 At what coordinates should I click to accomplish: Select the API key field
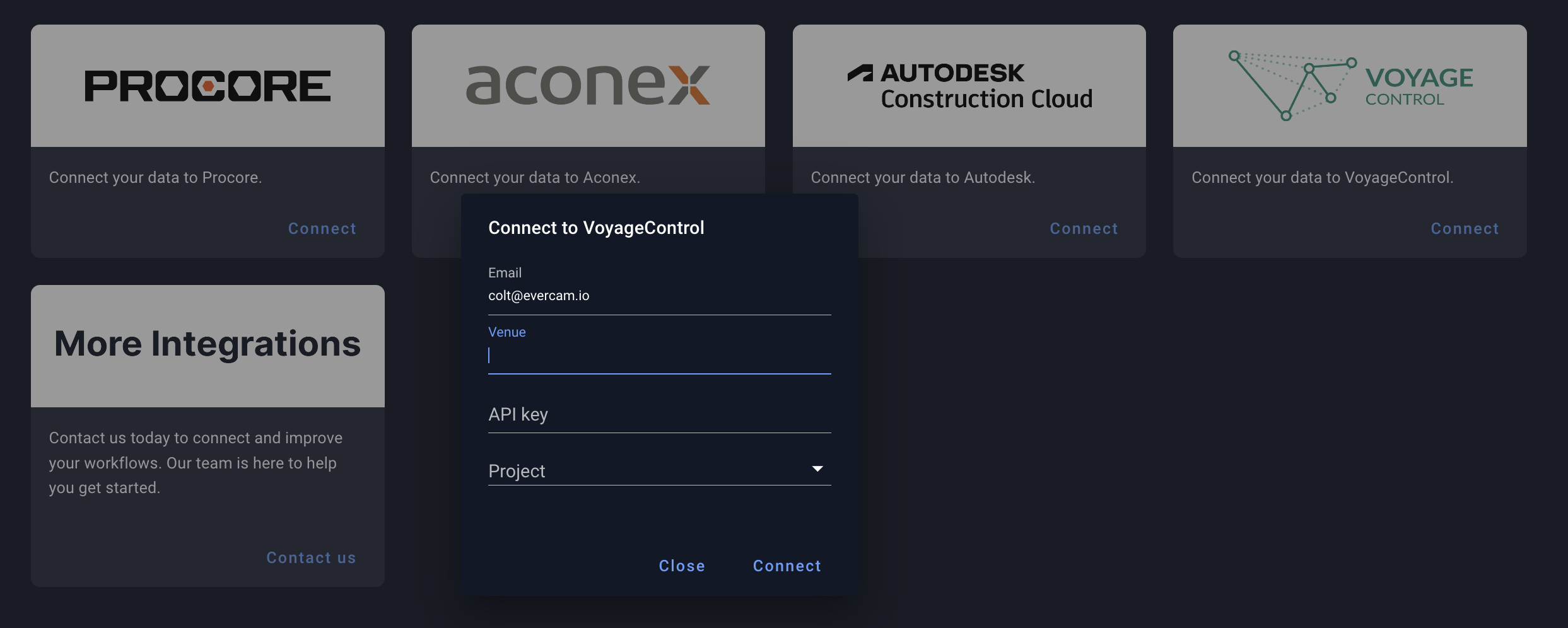coord(659,414)
